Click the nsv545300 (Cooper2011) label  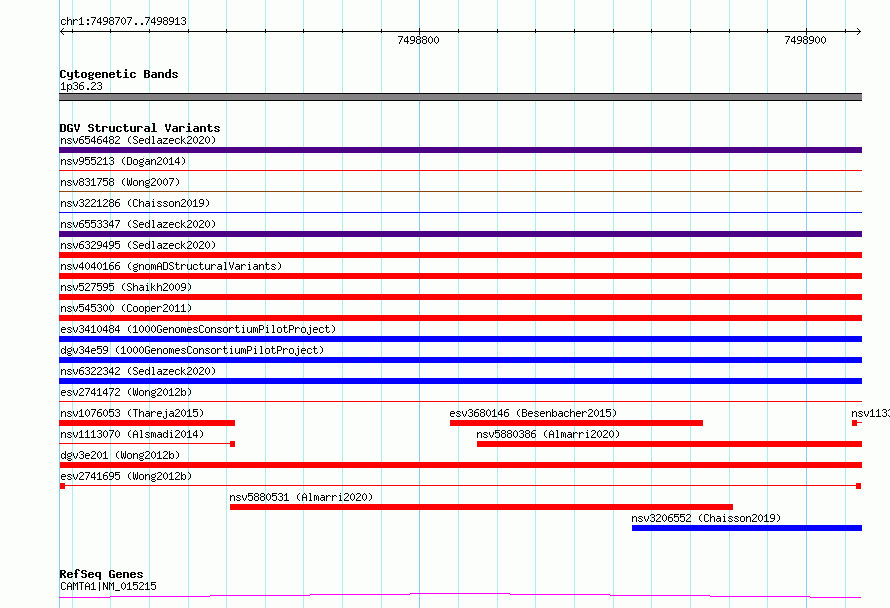point(126,308)
